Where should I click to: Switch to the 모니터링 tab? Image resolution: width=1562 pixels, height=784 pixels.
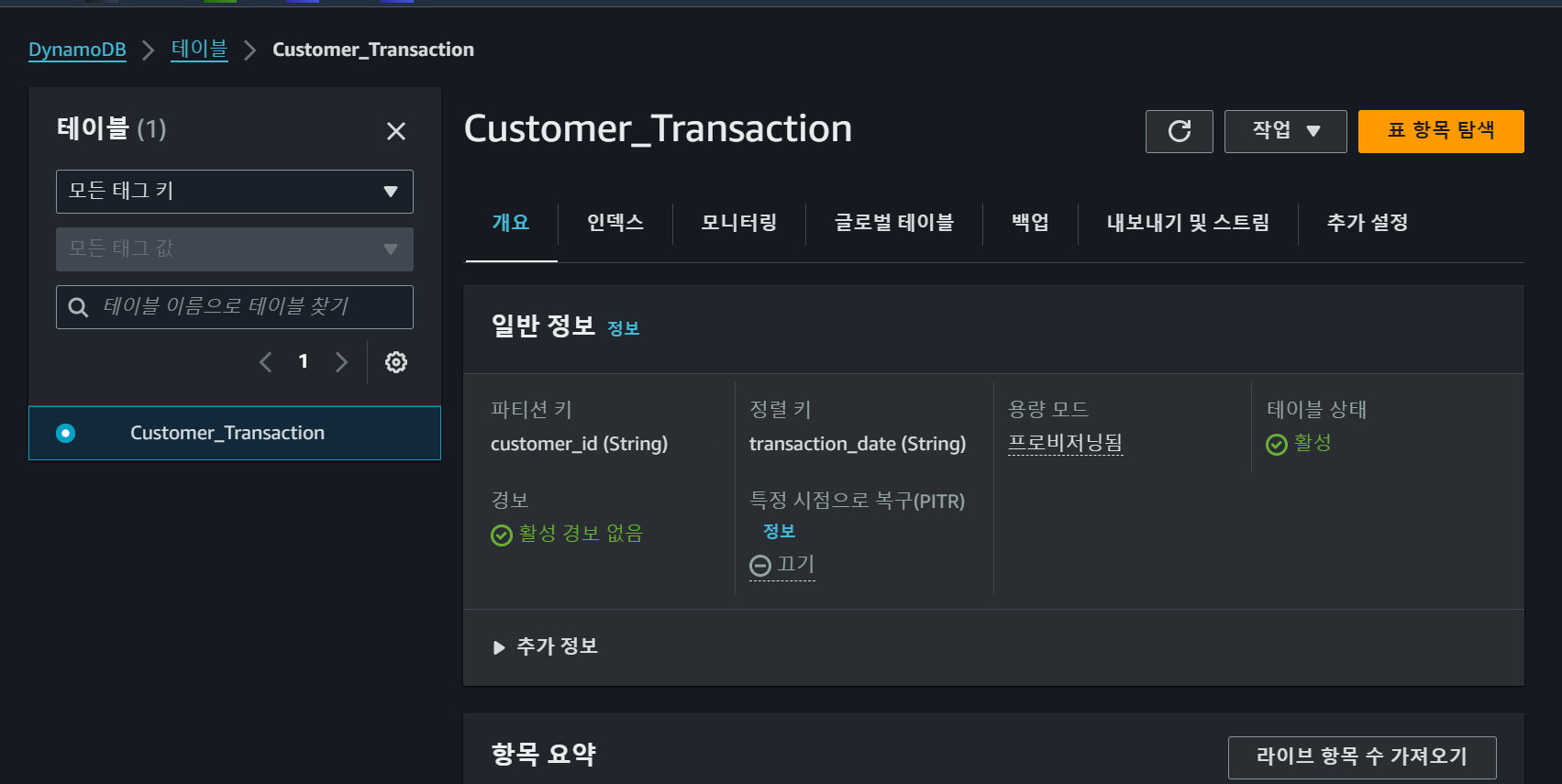[739, 223]
